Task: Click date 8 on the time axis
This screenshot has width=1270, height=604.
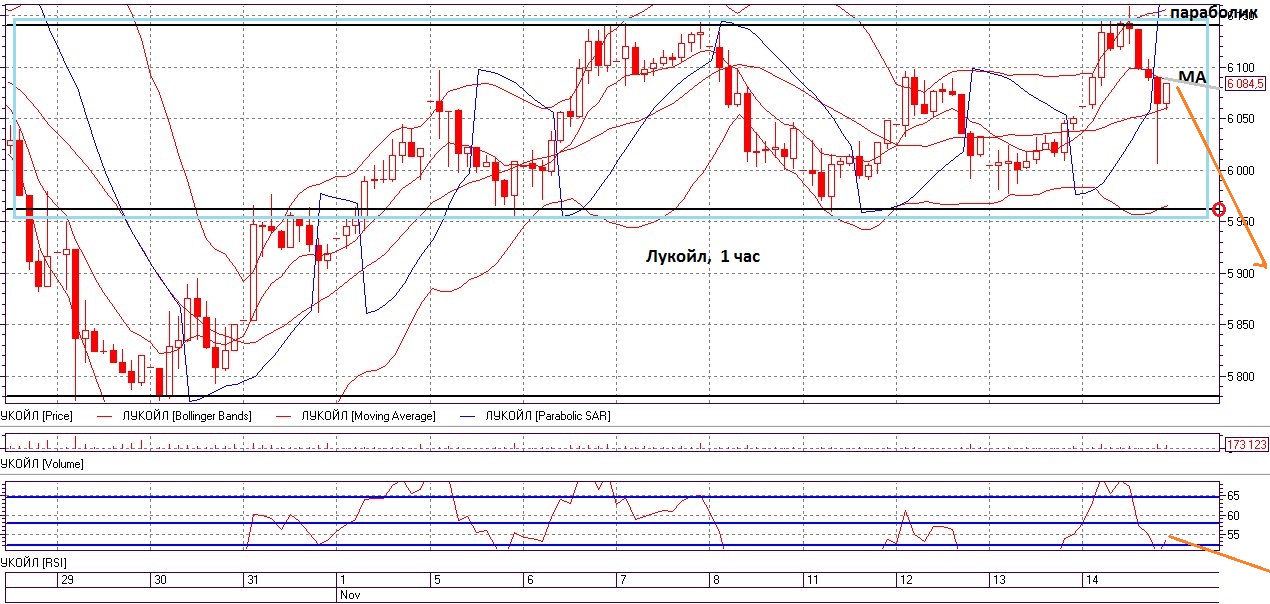Action: point(715,580)
